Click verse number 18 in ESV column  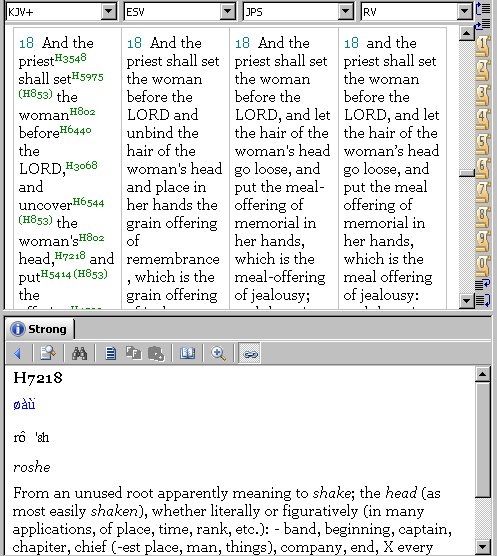(x=134, y=43)
